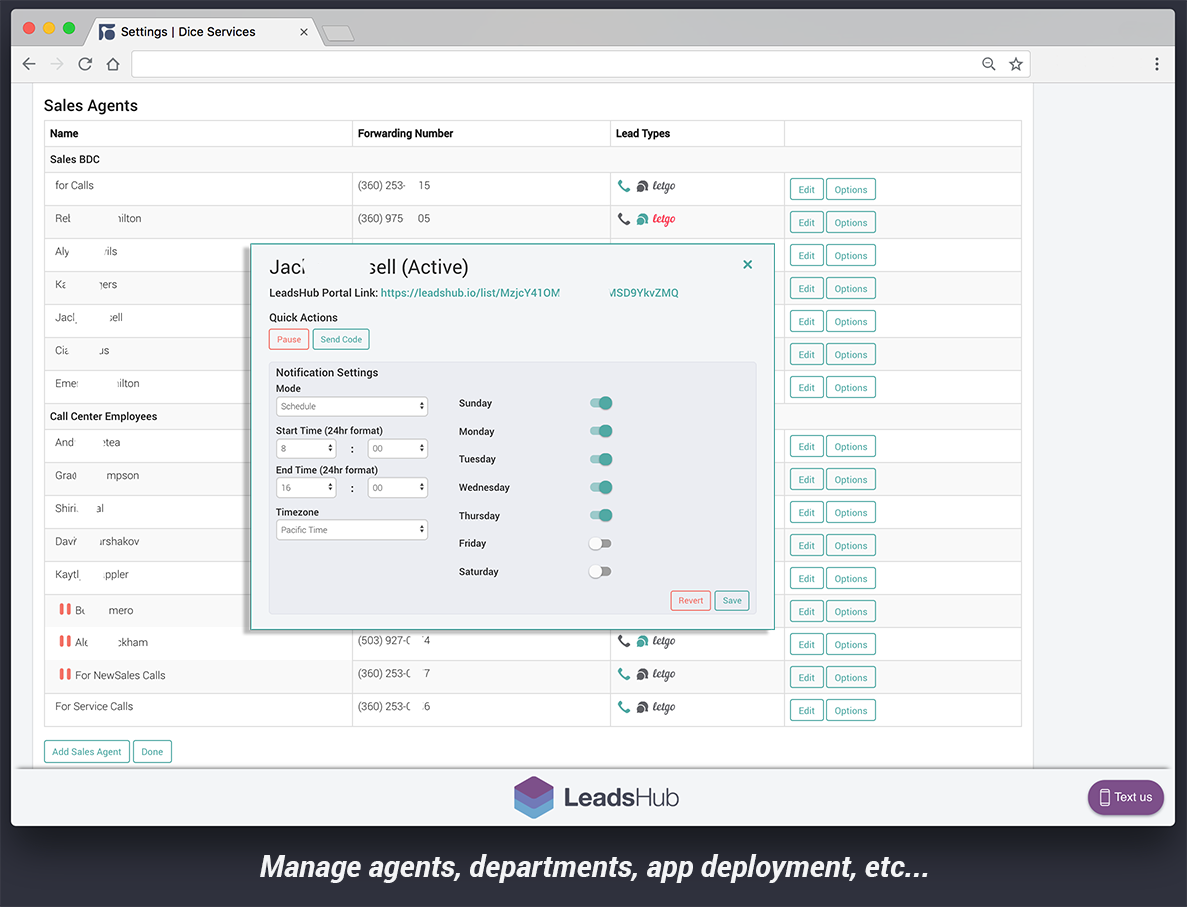The height and width of the screenshot is (907, 1187).
Task: Click Revert in notification settings
Action: (690, 600)
